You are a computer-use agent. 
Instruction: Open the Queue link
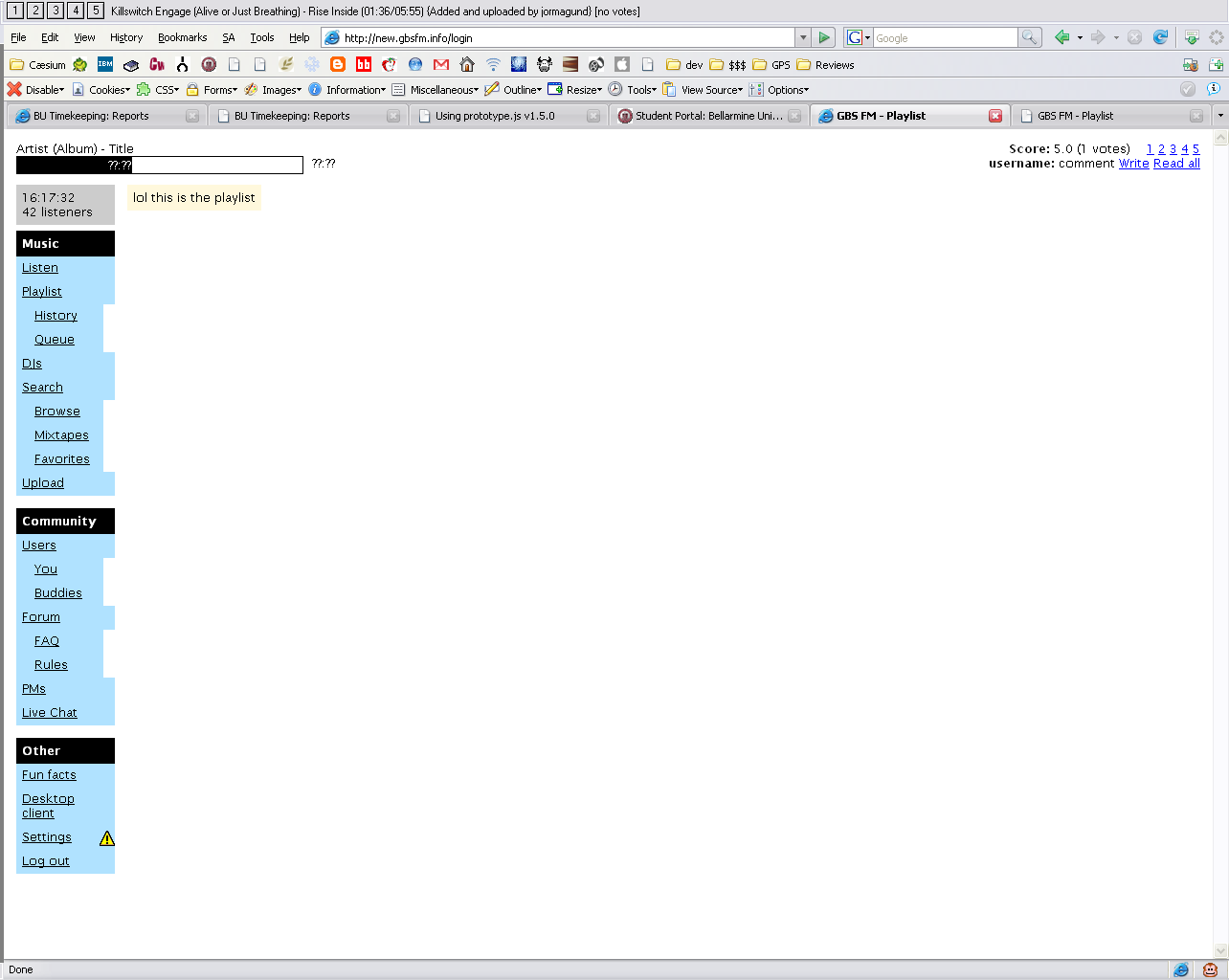tap(55, 340)
